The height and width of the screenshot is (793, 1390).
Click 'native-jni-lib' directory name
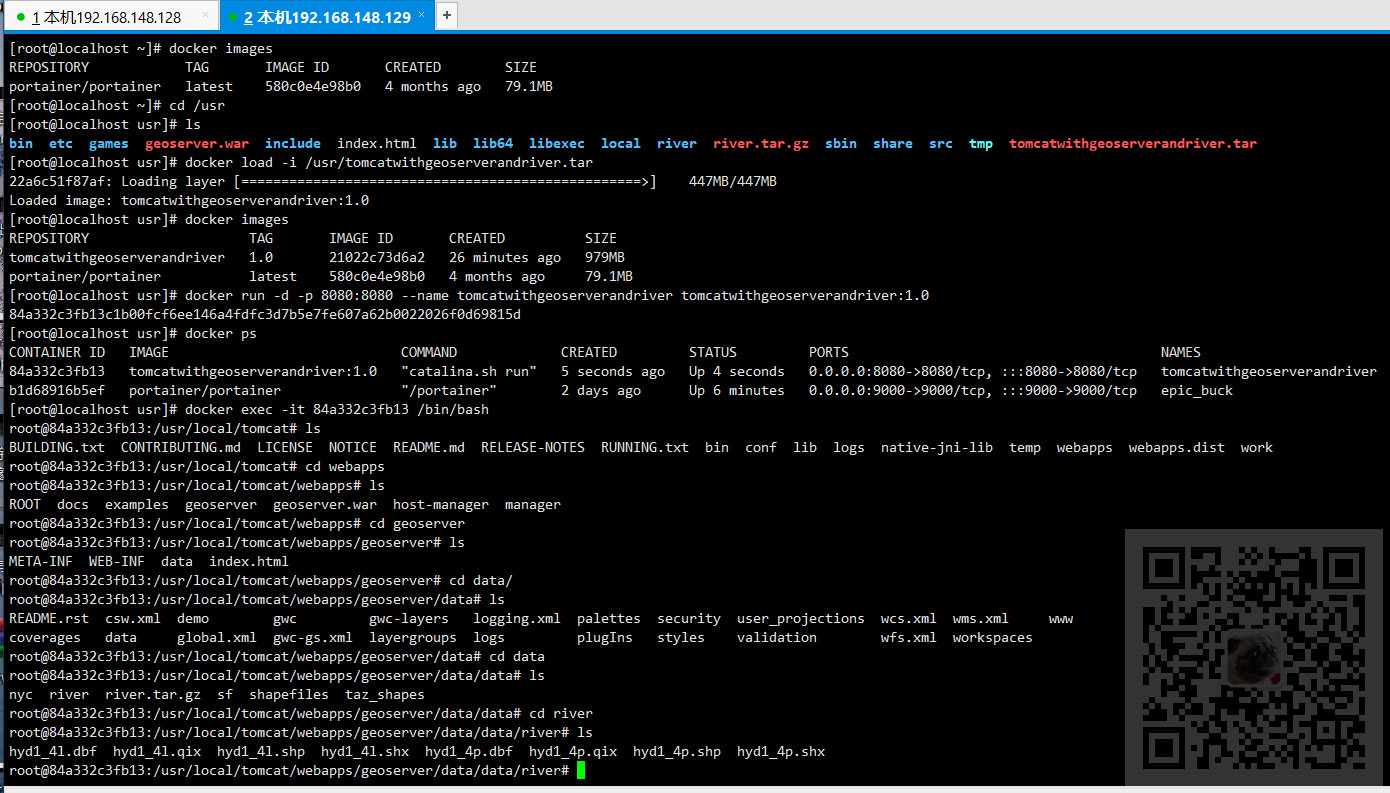tap(937, 447)
